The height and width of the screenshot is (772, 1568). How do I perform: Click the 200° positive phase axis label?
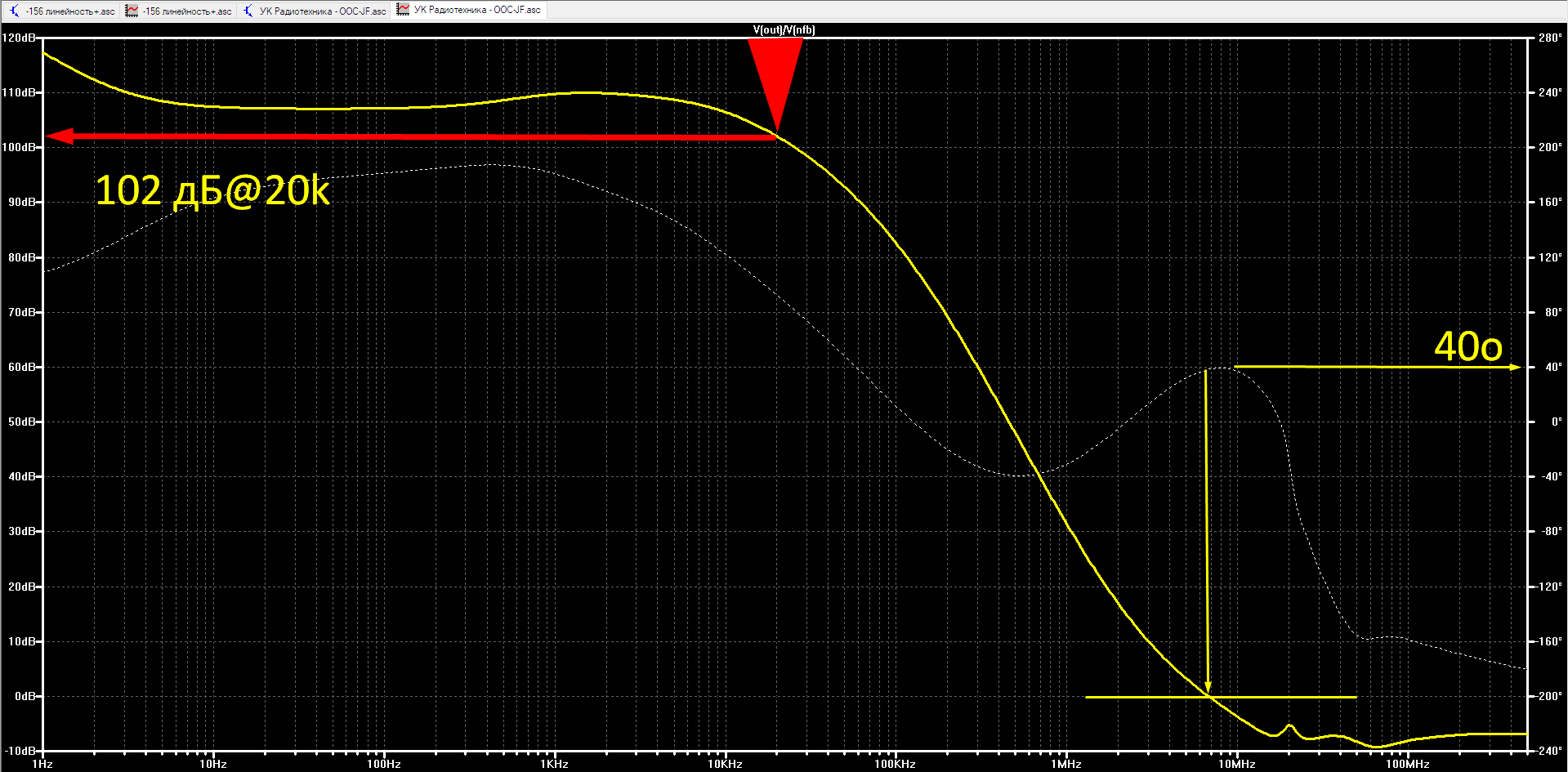(x=1550, y=147)
